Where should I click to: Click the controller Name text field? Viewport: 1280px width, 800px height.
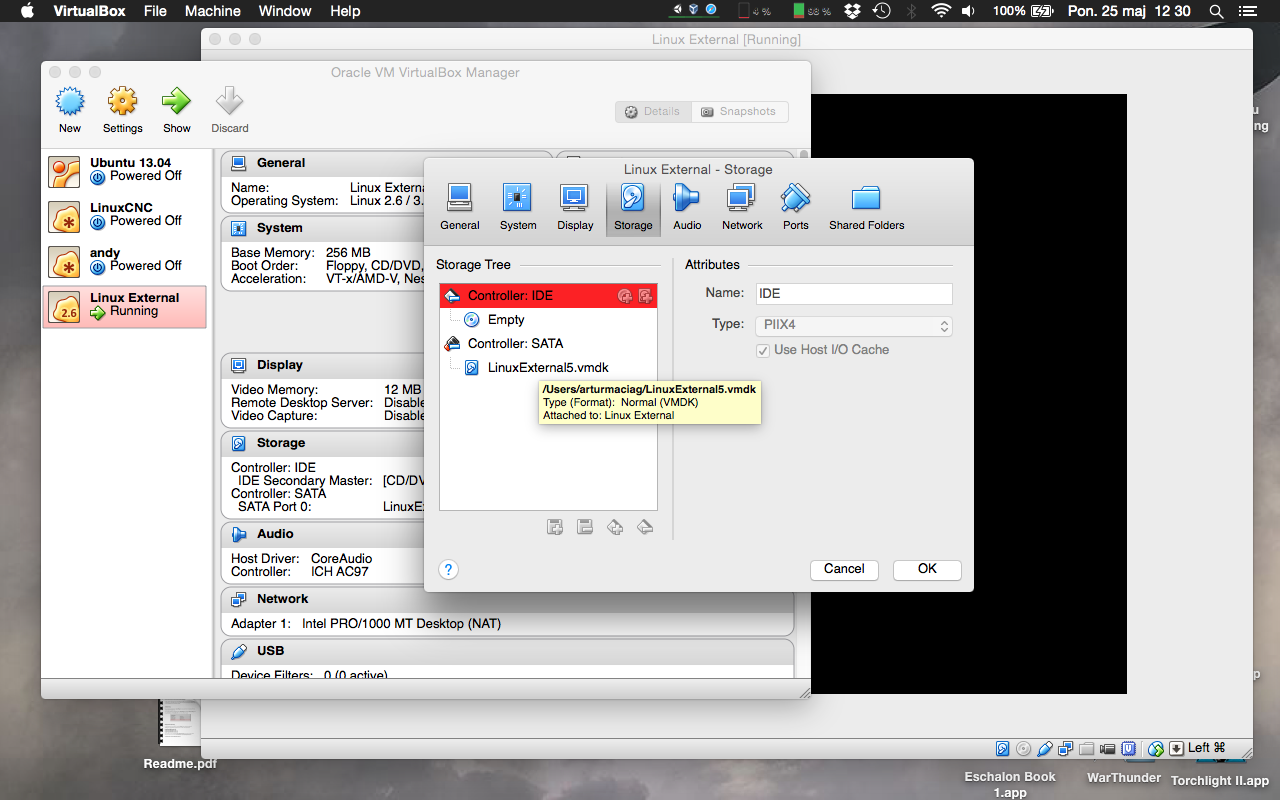(853, 294)
